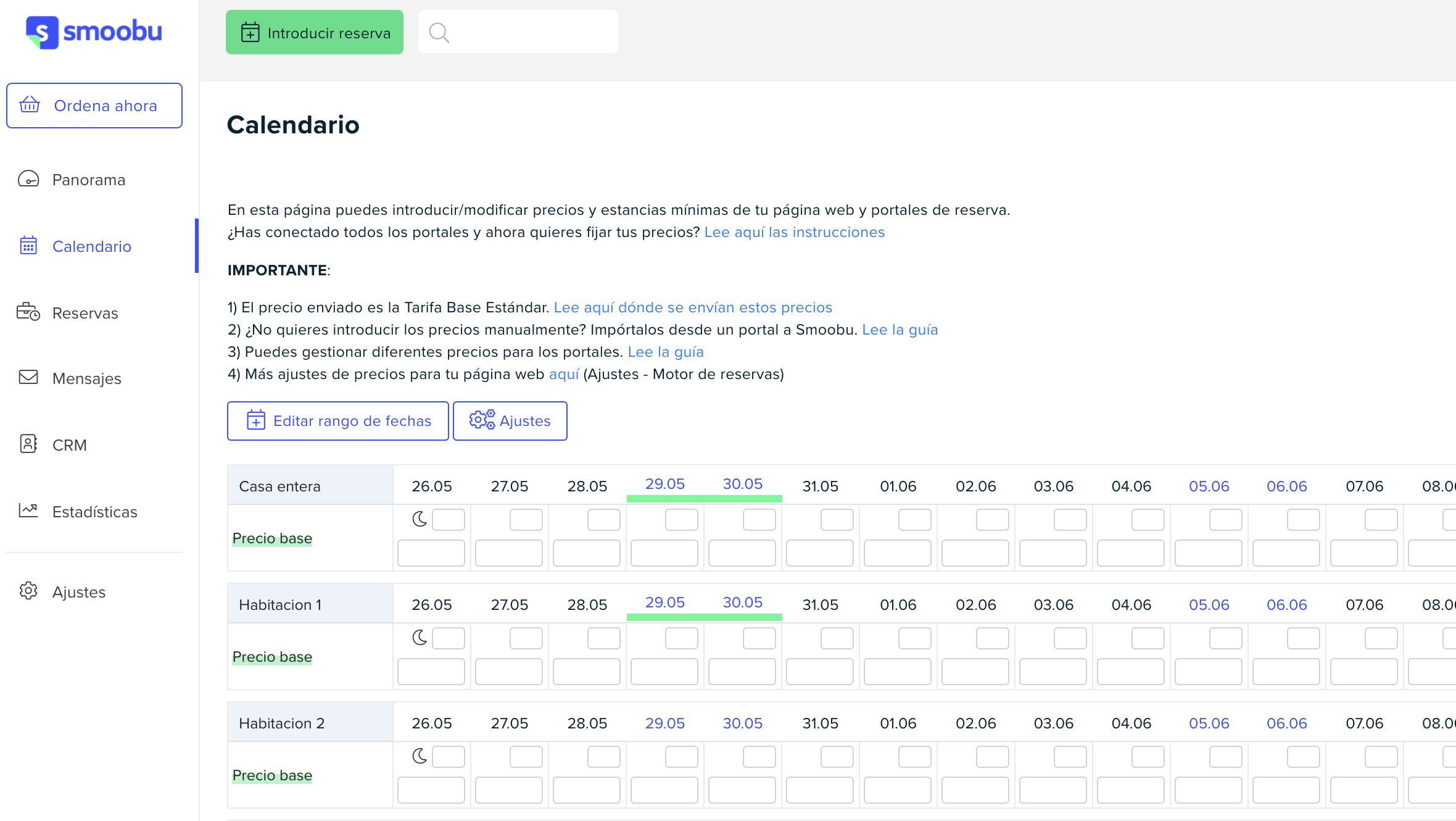Click the 29.05 date header in Habitacion 2

point(664,723)
